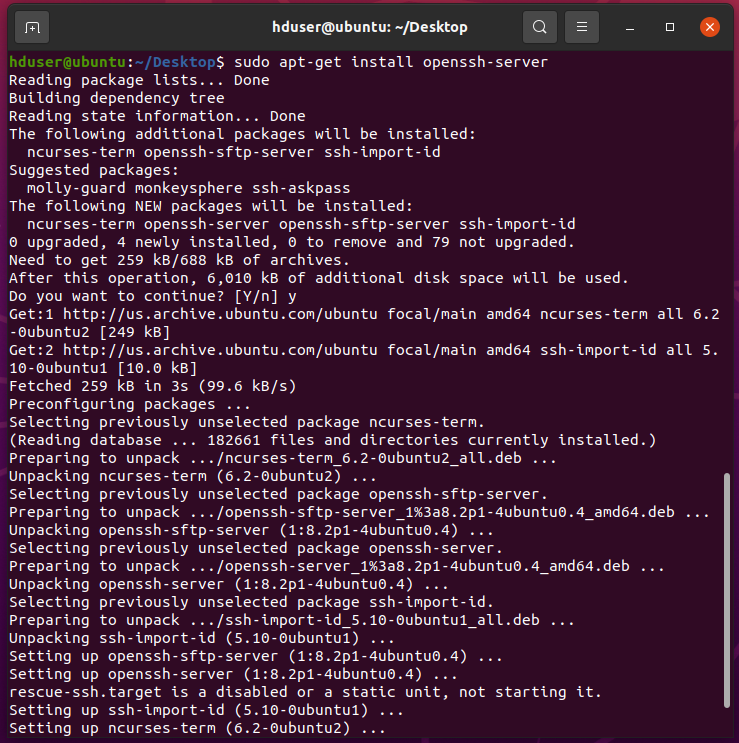Click the line The following NEW packages

(x=211, y=206)
